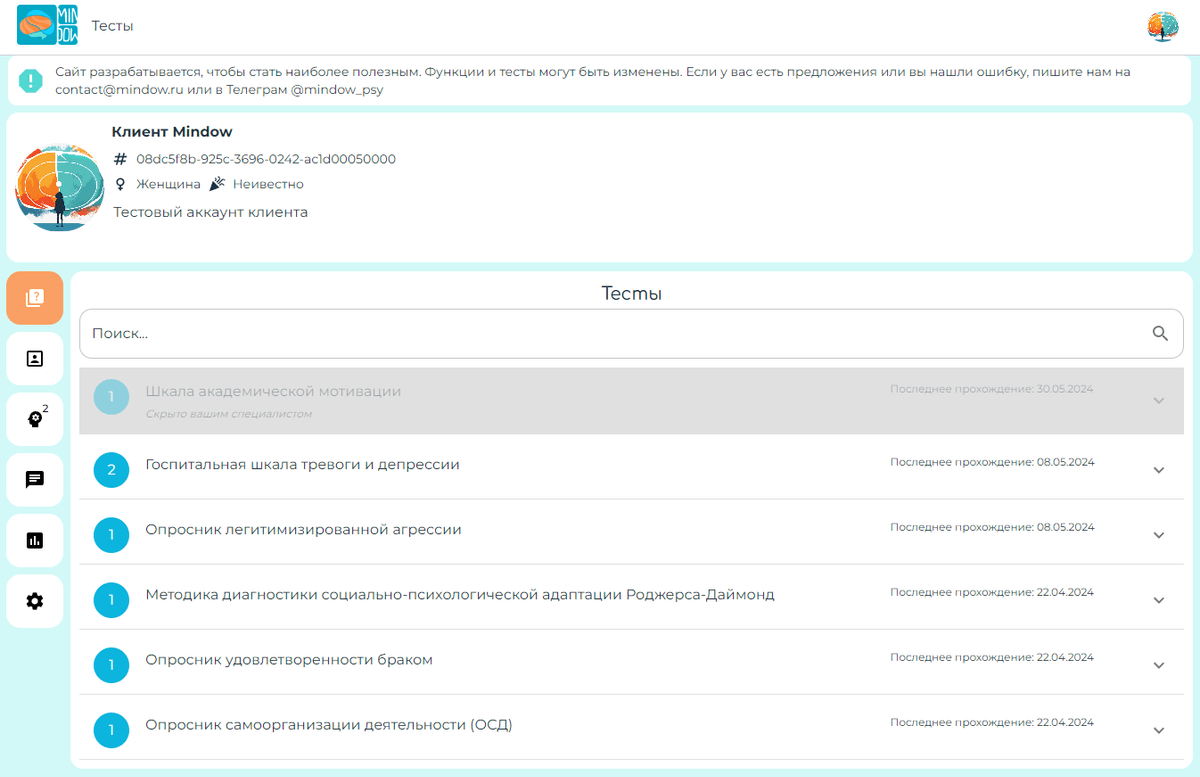Click the count badge for Госпитальная шкала тревоги и депрессии
Screen dimensions: 1200x777
(x=111, y=470)
